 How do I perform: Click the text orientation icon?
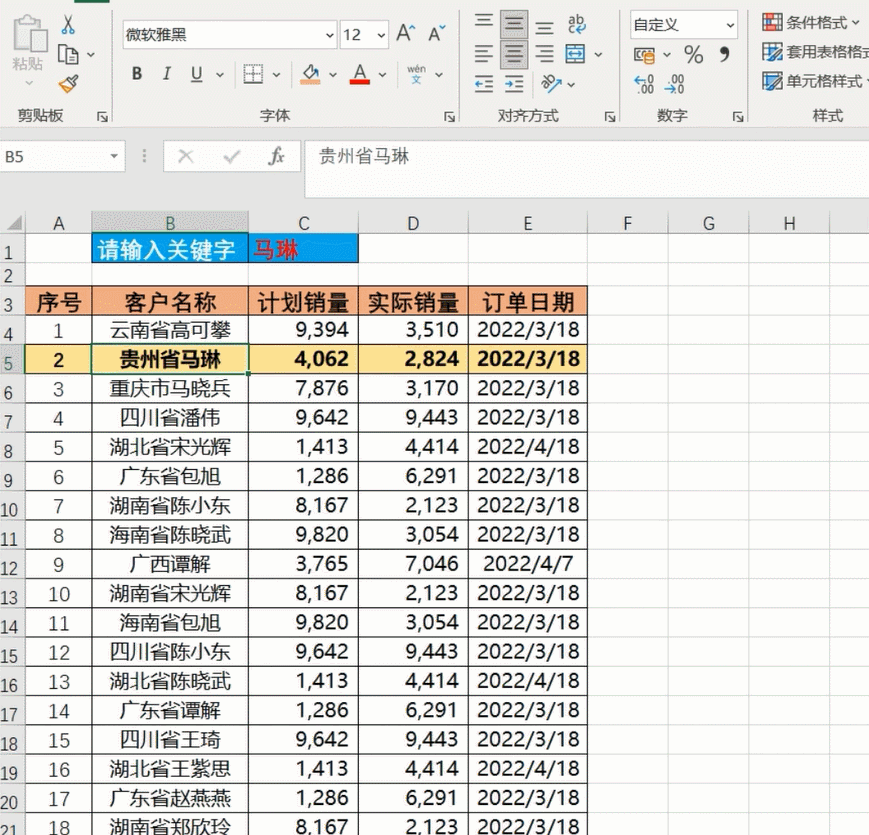[x=551, y=84]
